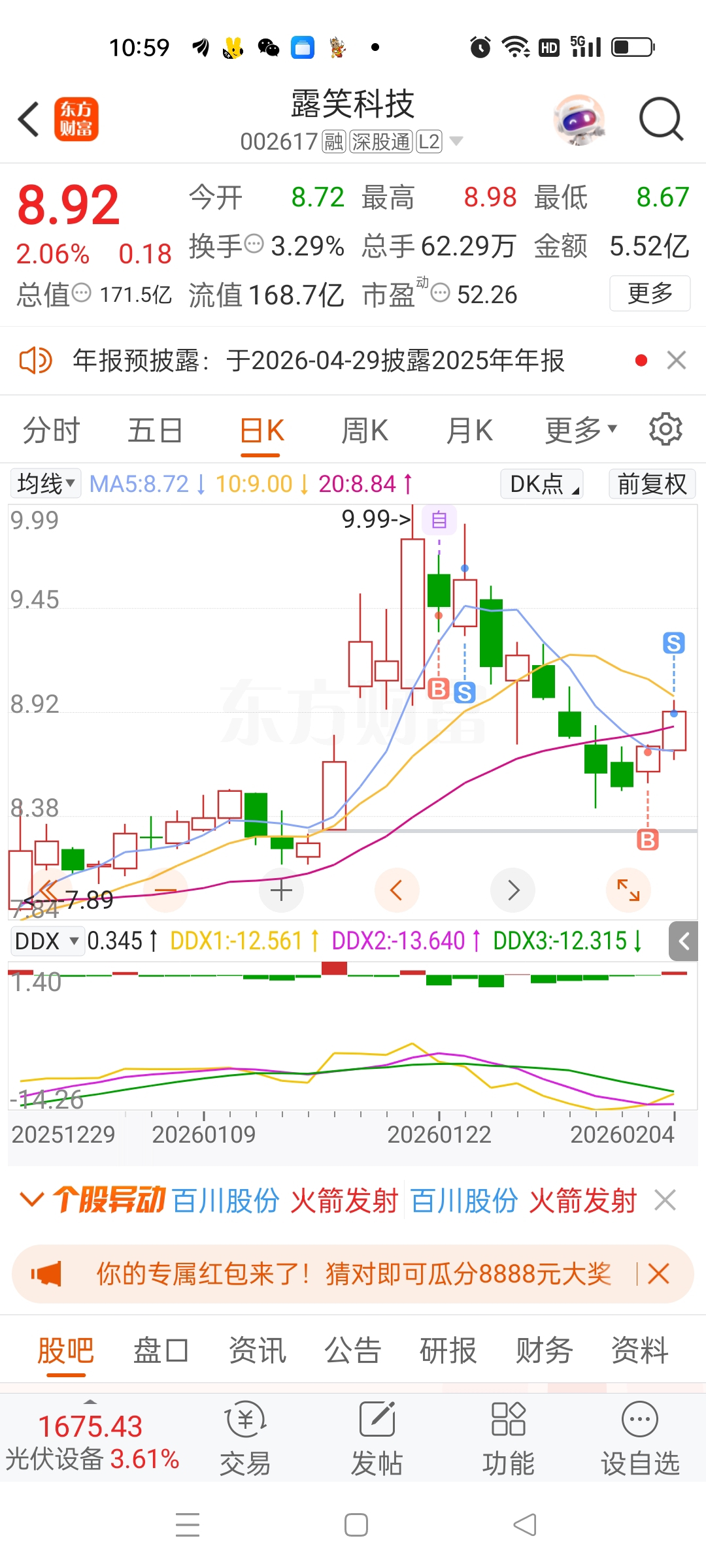Tap the 融 margin trading tag
Viewport: 706px width, 1568px height.
point(334,141)
